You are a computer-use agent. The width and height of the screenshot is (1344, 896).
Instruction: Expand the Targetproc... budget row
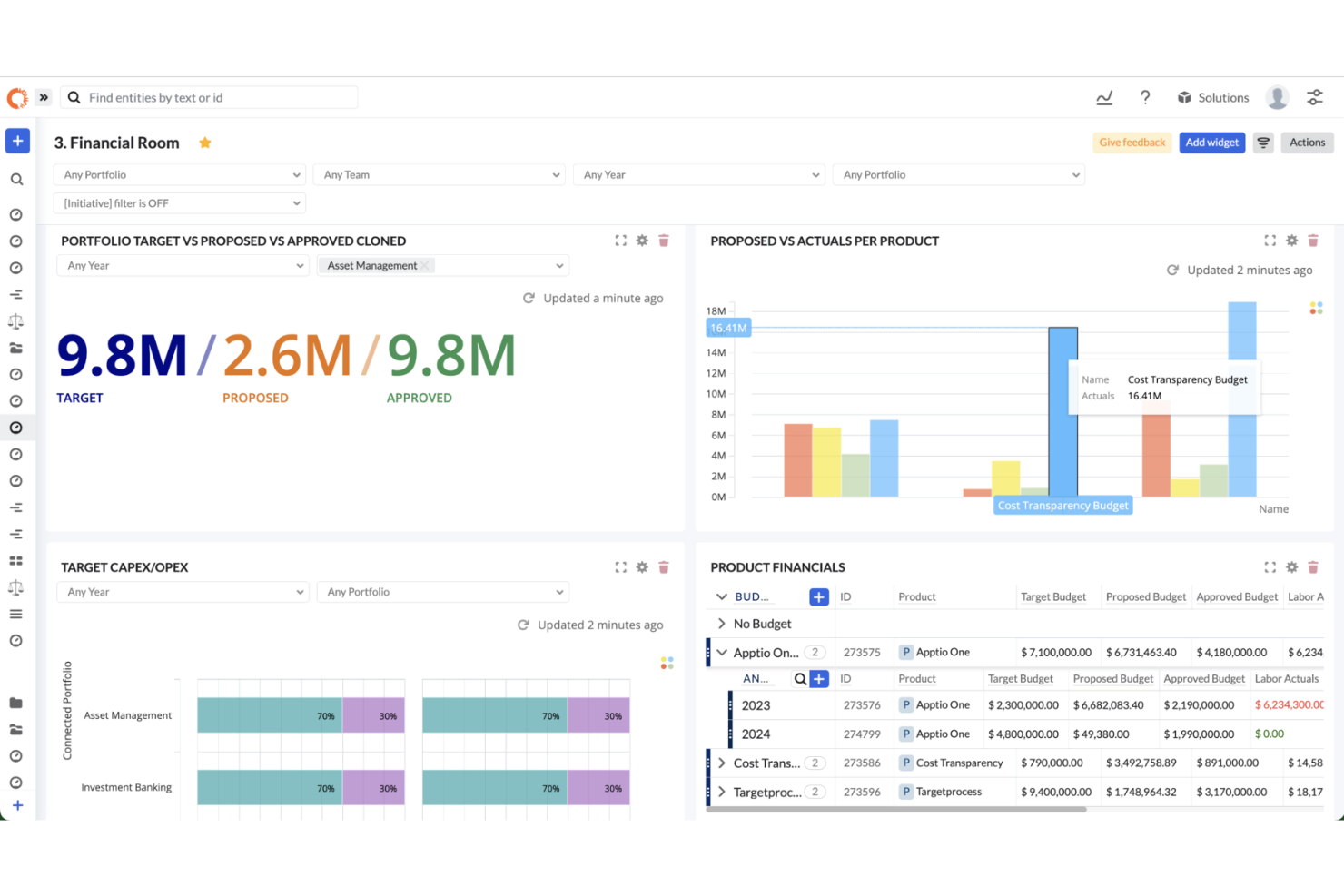pos(722,793)
